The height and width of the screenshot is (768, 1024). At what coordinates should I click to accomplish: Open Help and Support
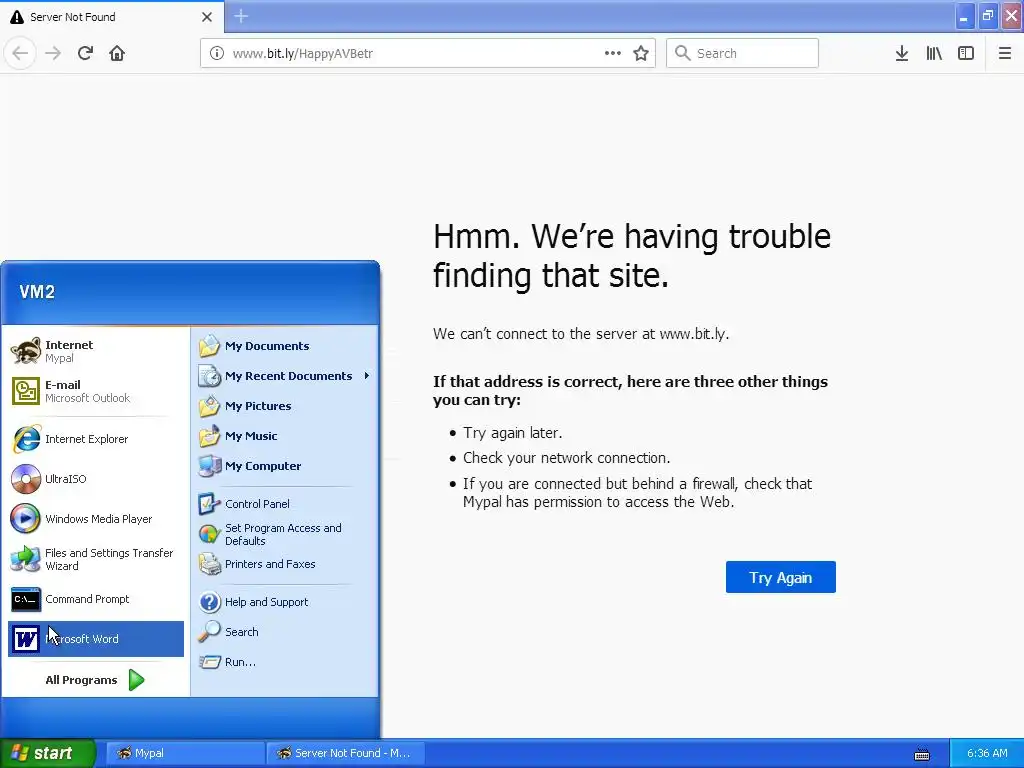point(284,601)
